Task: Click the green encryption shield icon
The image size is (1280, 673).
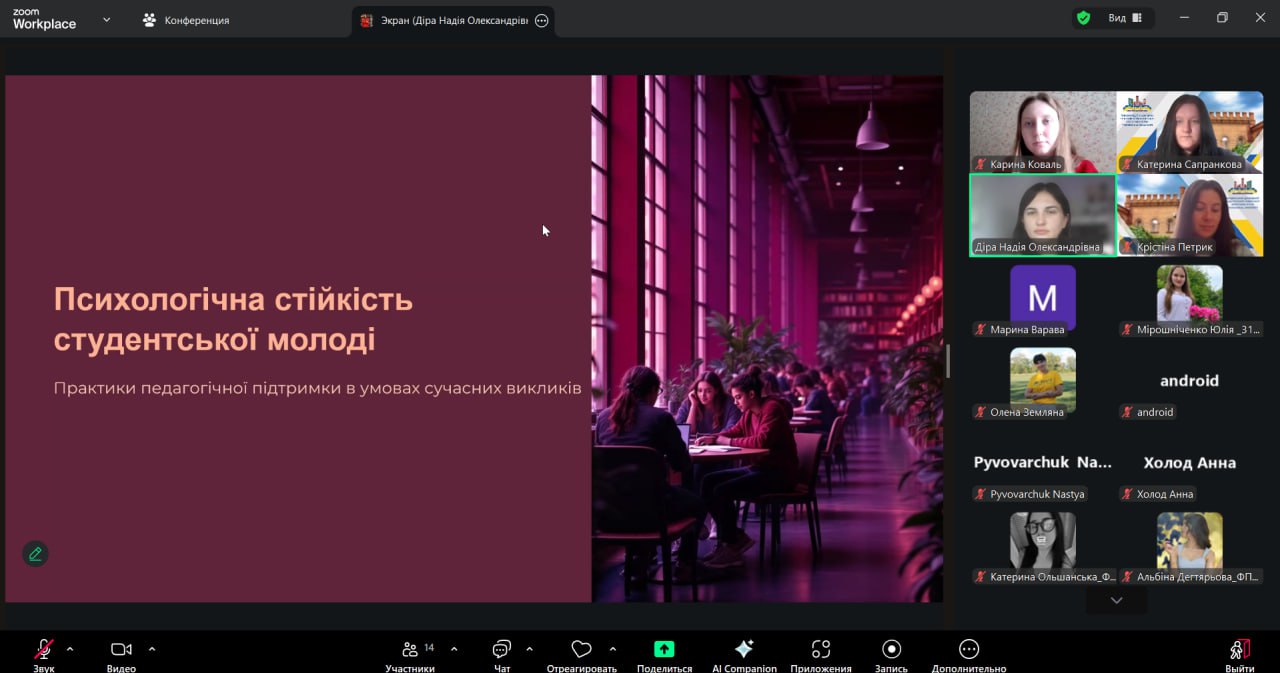Action: [1083, 18]
